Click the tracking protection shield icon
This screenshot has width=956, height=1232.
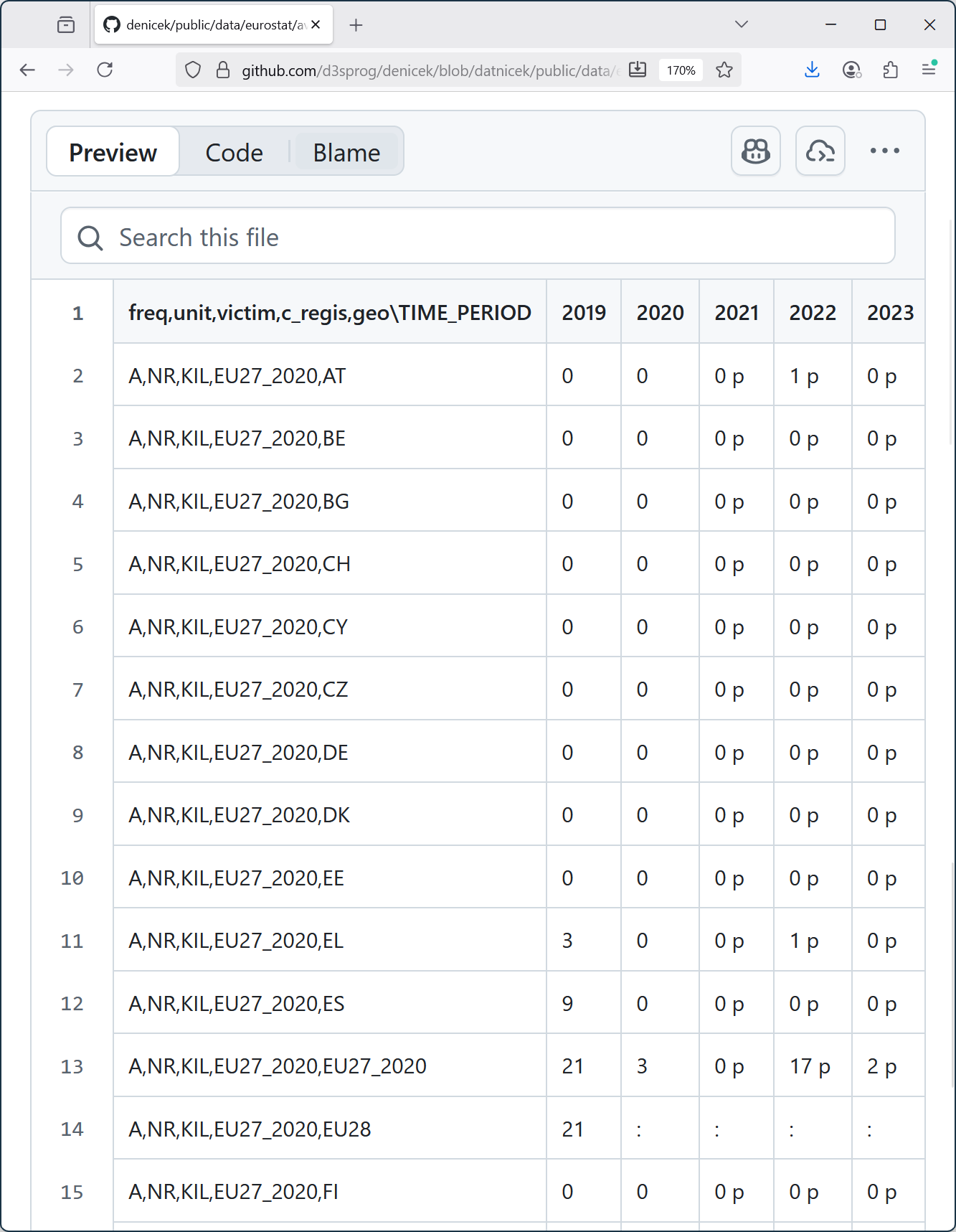tap(193, 70)
